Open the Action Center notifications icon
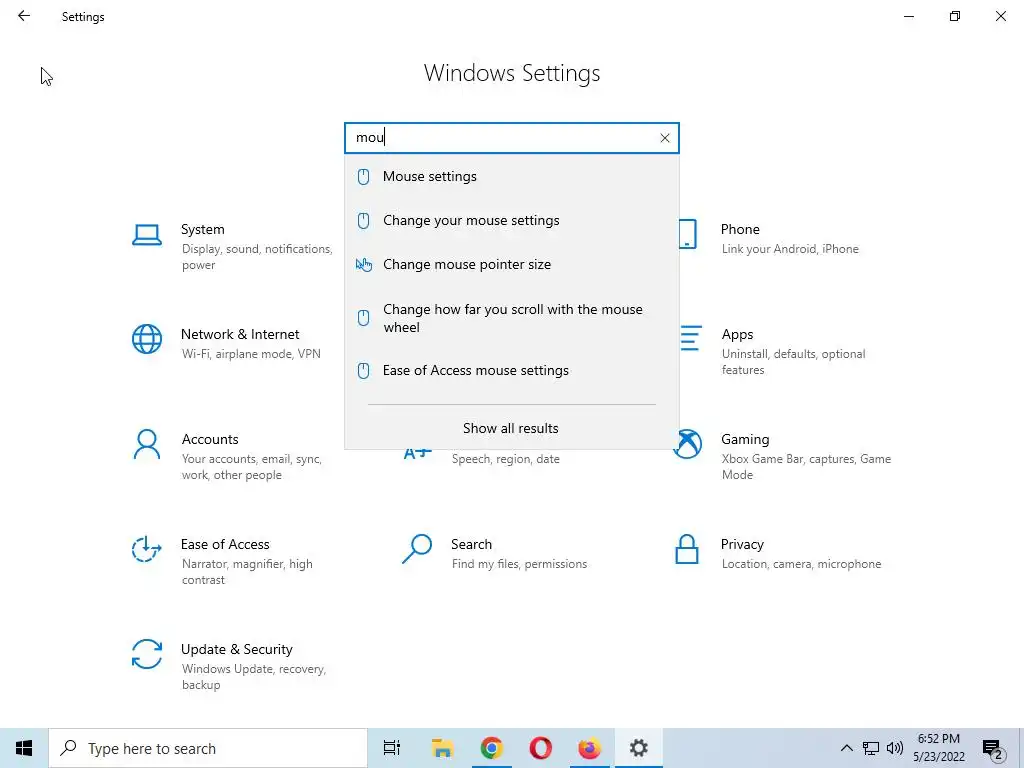This screenshot has height=768, width=1024. coord(993,749)
